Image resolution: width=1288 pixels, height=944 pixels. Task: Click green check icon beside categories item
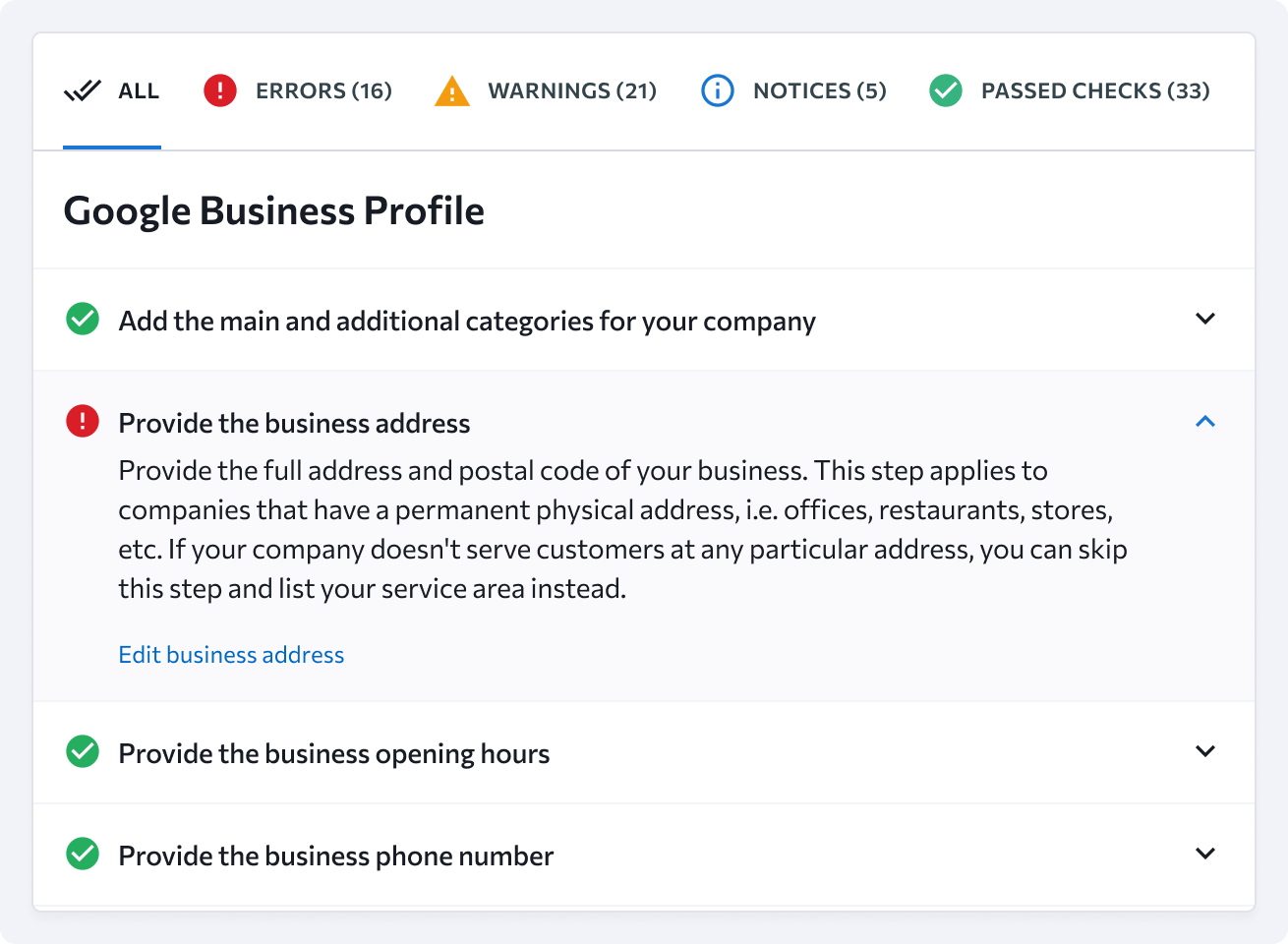(x=83, y=320)
